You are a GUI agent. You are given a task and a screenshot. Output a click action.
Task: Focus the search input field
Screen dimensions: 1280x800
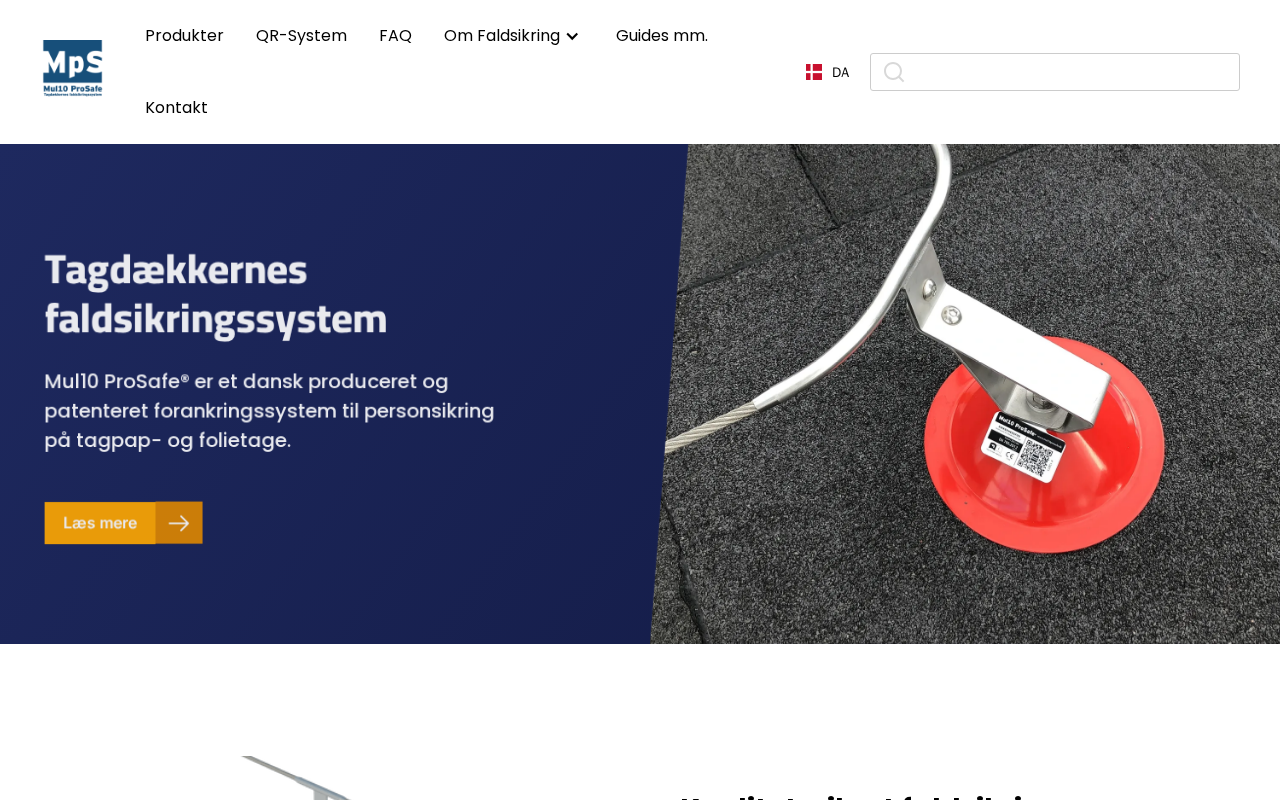[1055, 72]
